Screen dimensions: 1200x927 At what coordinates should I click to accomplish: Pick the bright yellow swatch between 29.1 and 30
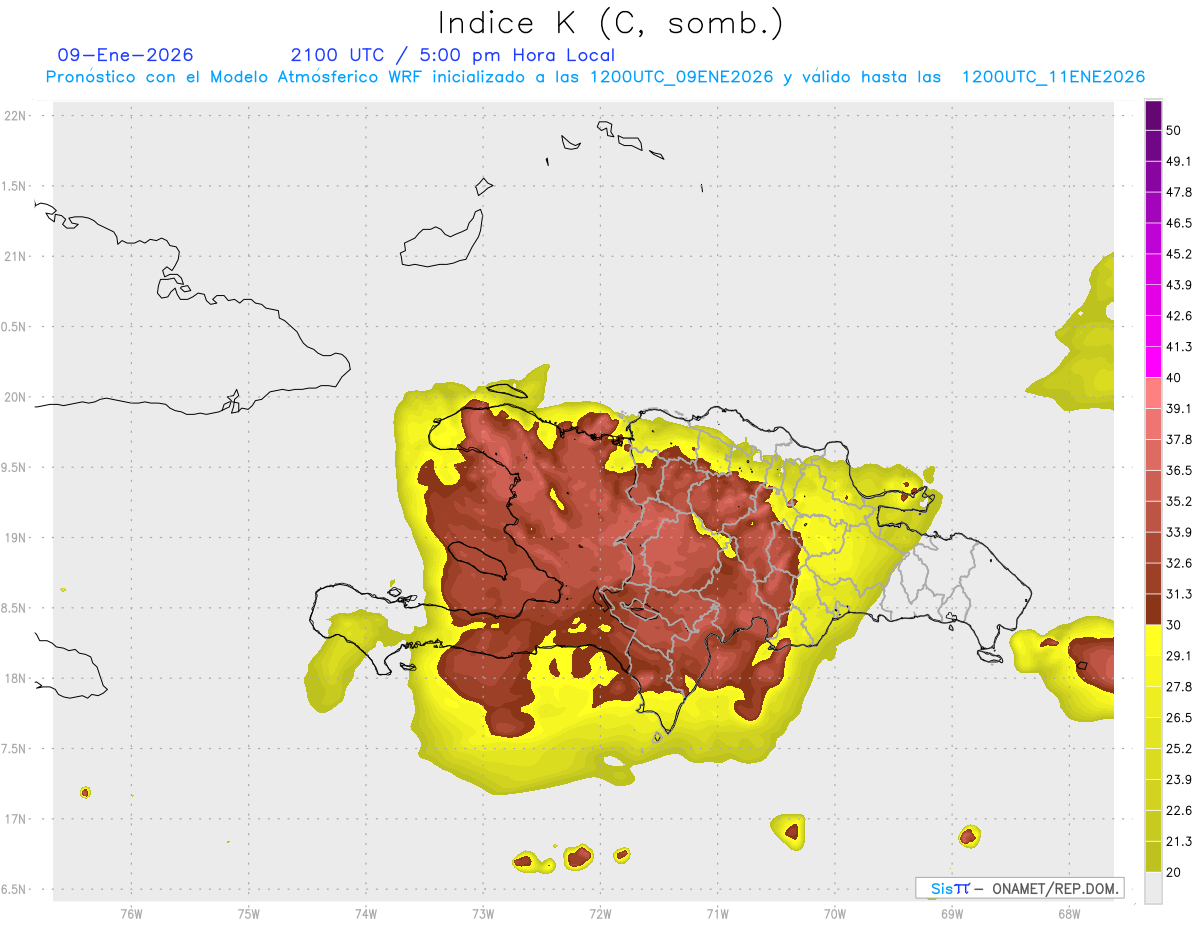[1153, 640]
